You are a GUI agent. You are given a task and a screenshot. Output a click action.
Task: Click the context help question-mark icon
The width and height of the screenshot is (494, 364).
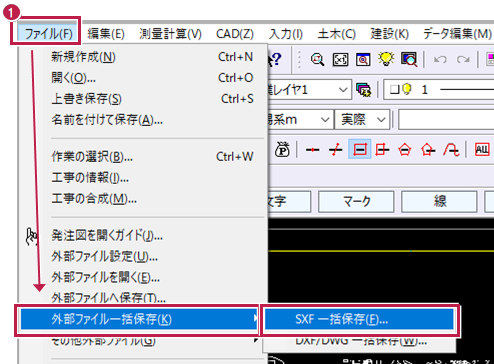coord(275,60)
